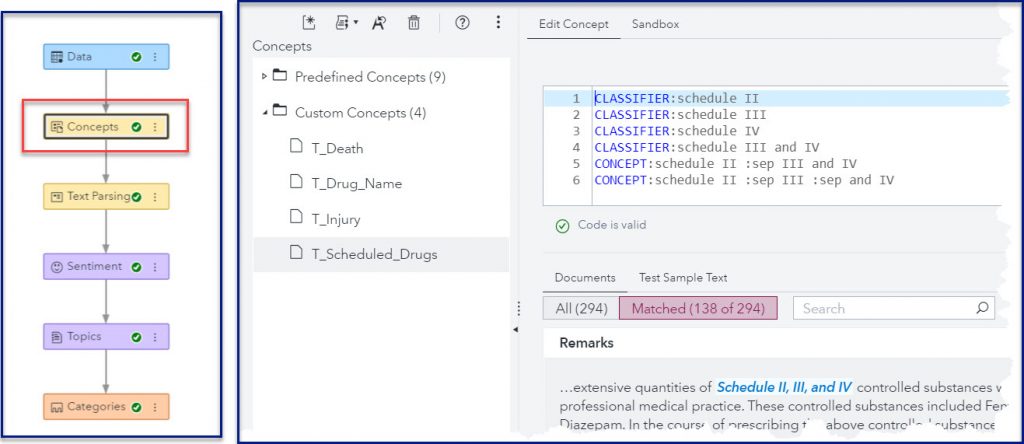
Task: Filter to Matched (138 of 294) documents
Action: [698, 309]
